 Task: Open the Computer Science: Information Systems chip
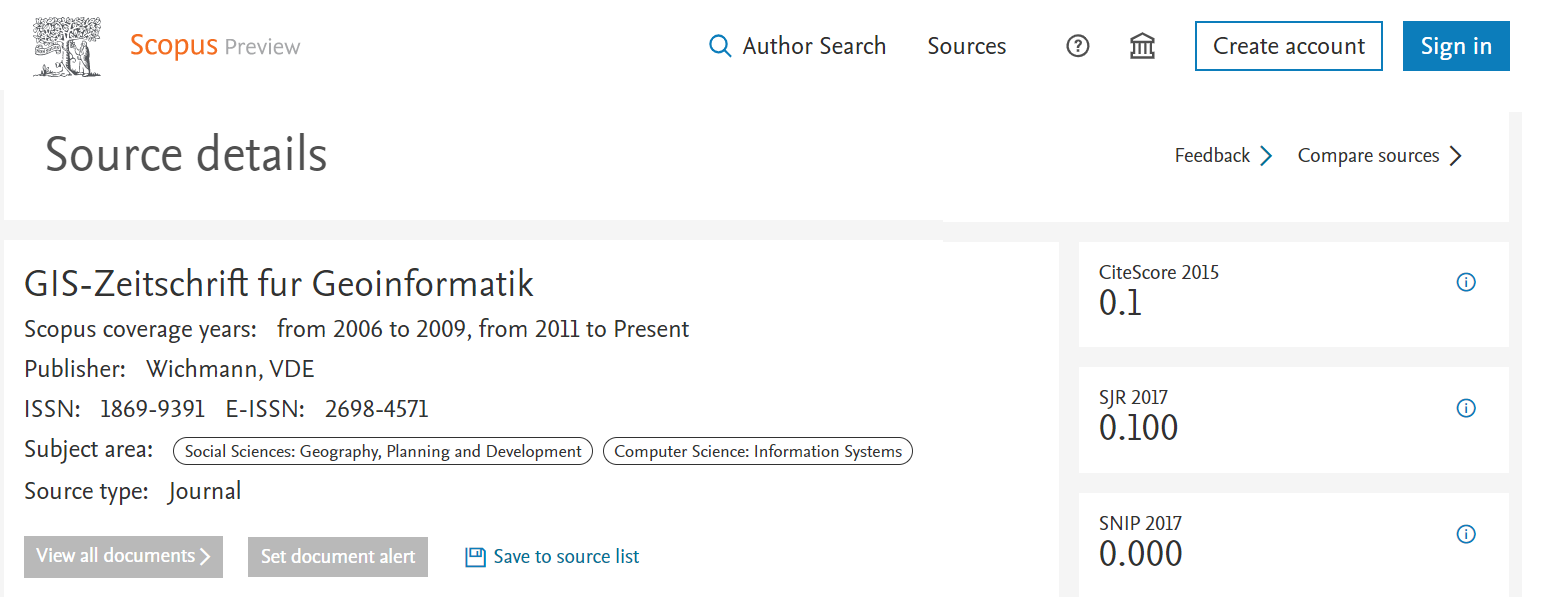[757, 451]
